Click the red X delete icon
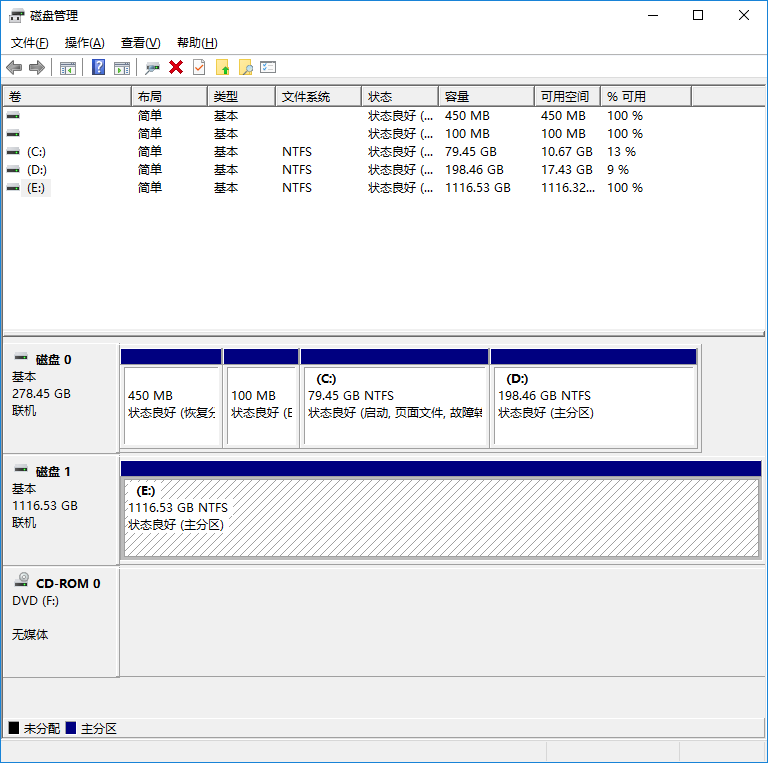768x763 pixels. [x=176, y=67]
